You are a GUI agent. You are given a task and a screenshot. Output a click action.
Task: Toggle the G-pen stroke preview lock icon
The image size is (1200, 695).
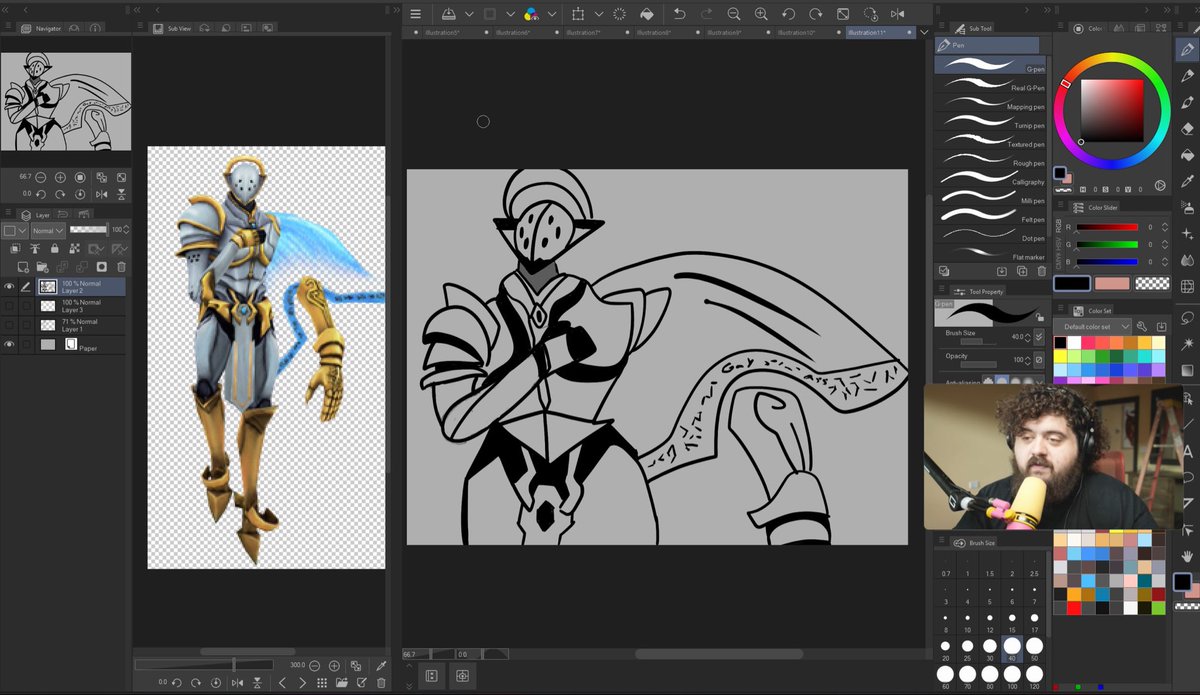[x=1040, y=317]
